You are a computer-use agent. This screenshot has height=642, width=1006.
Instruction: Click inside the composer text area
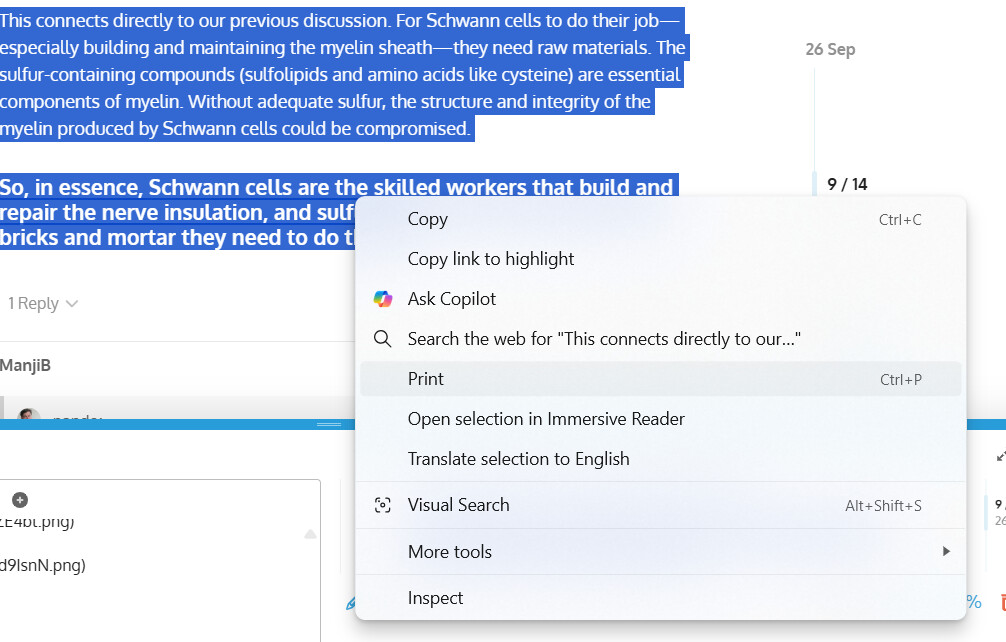(150, 600)
